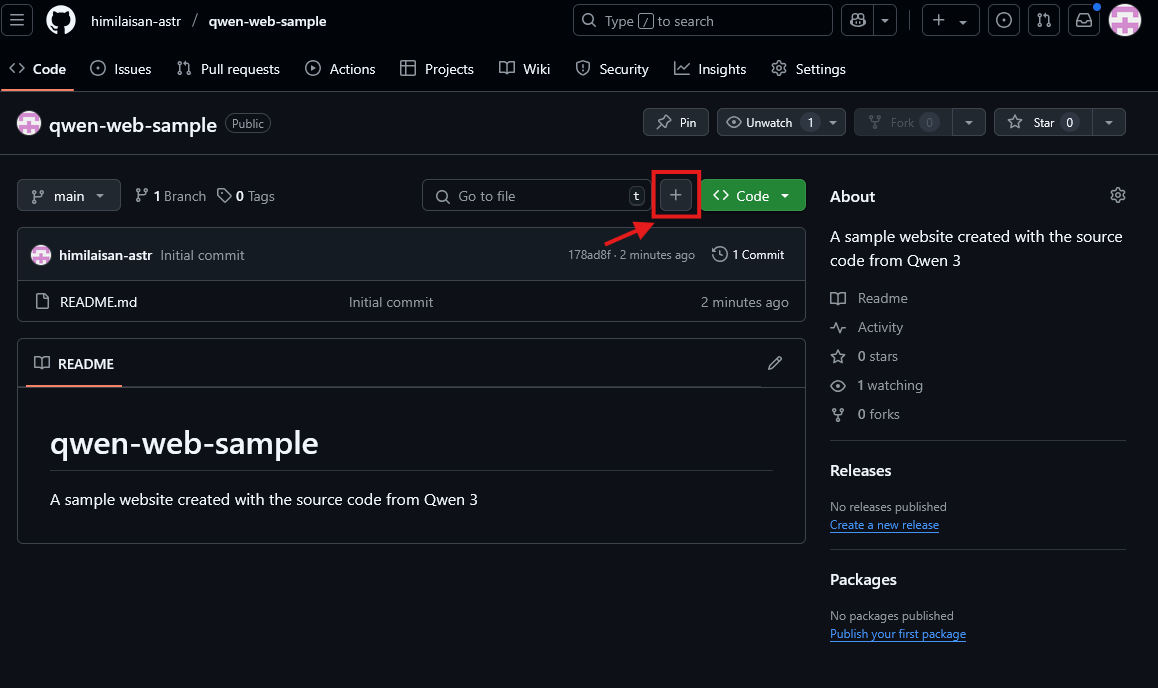The width and height of the screenshot is (1158, 688).
Task: Expand the Copilot dropdown arrow
Action: coord(885,21)
